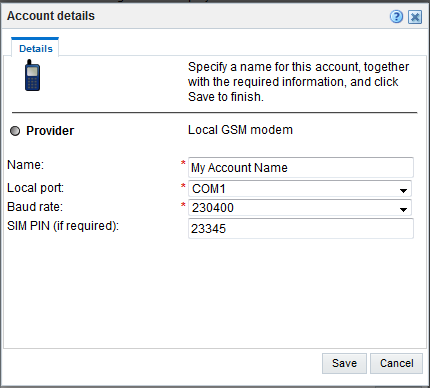Click the red asterisk beside Baud rate
The height and width of the screenshot is (388, 430).
[x=183, y=205]
